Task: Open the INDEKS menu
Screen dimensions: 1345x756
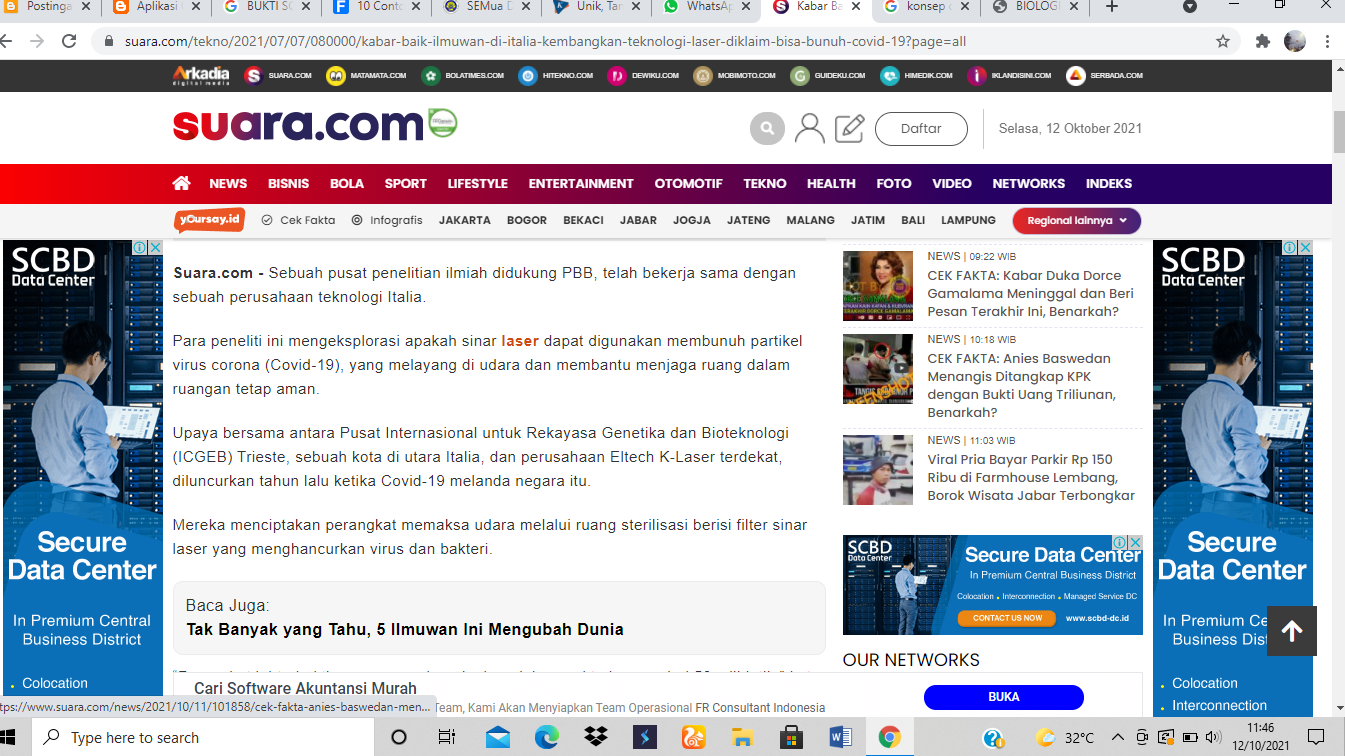Action: 1109,184
